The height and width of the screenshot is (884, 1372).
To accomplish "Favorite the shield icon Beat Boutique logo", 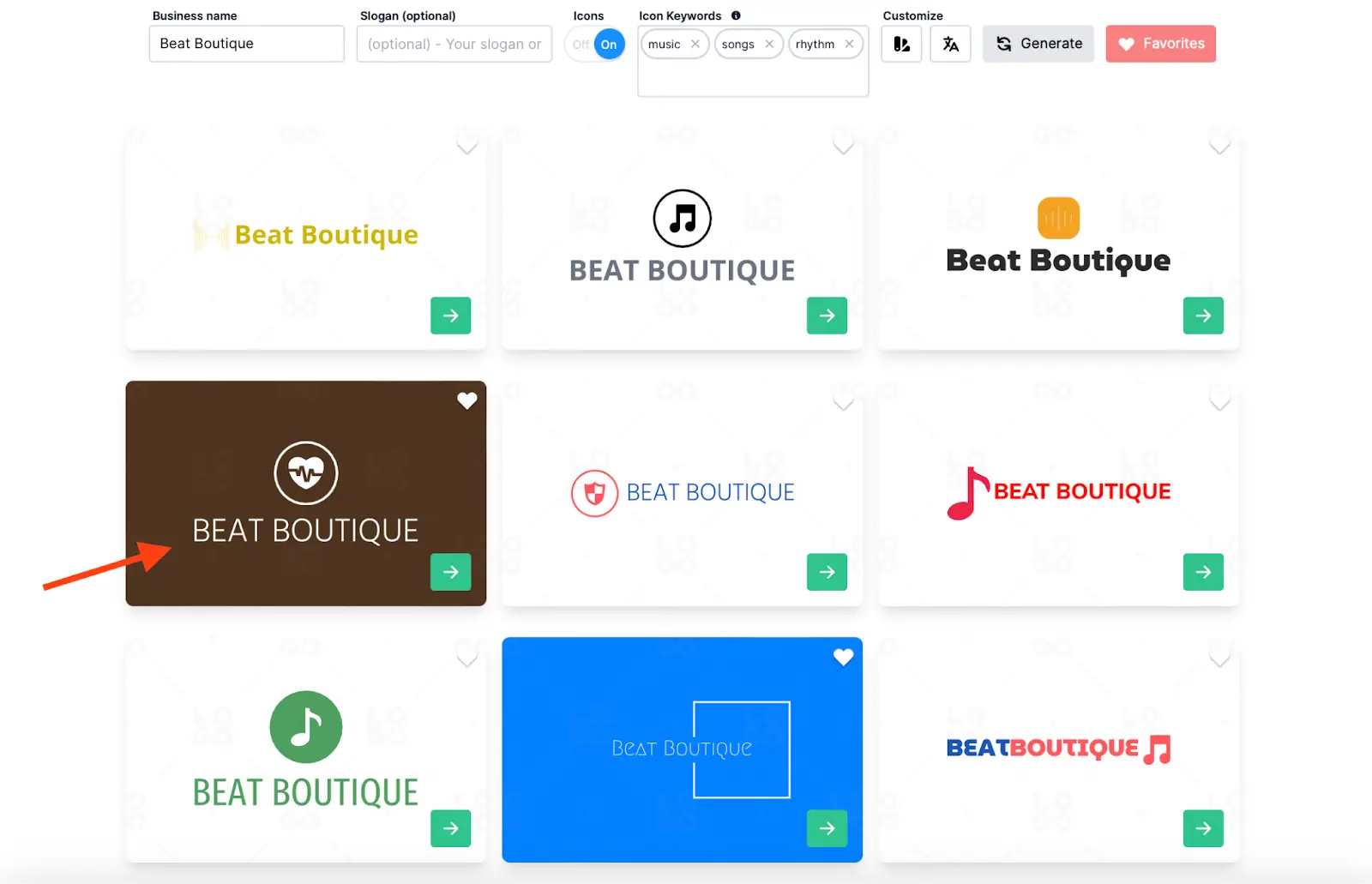I will pos(844,400).
